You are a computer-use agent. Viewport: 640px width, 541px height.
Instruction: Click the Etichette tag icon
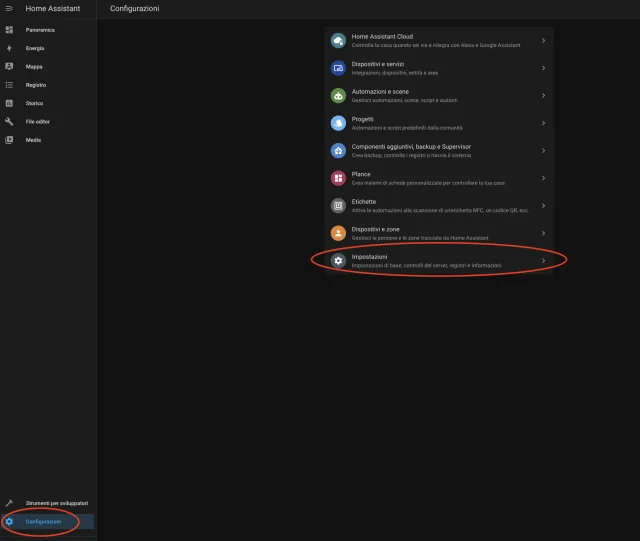pos(338,205)
